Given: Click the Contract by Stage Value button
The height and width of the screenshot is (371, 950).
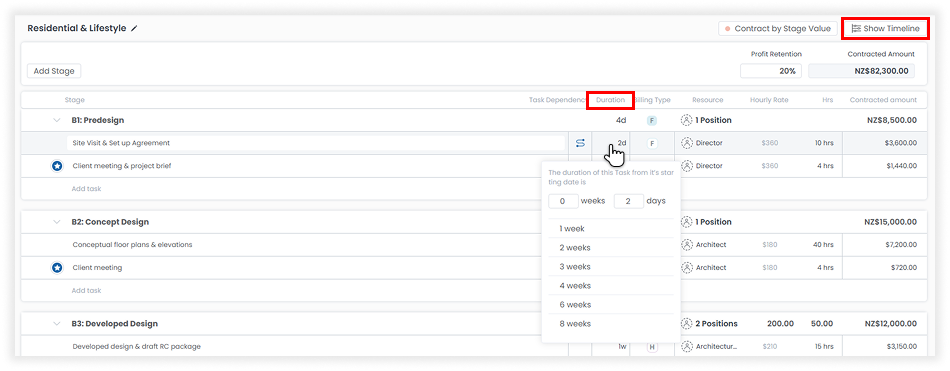Looking at the screenshot, I should pyautogui.click(x=778, y=28).
